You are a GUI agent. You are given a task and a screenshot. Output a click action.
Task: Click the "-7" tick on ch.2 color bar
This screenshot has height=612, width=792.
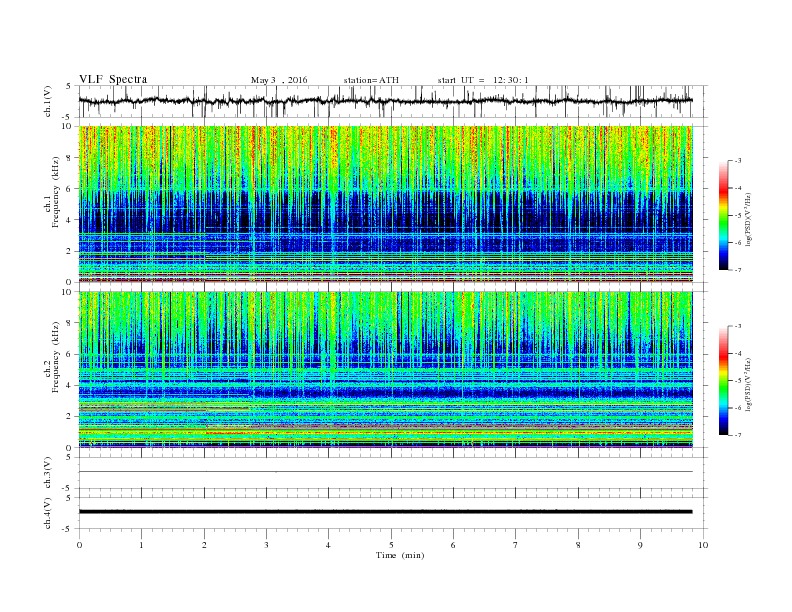[x=737, y=435]
